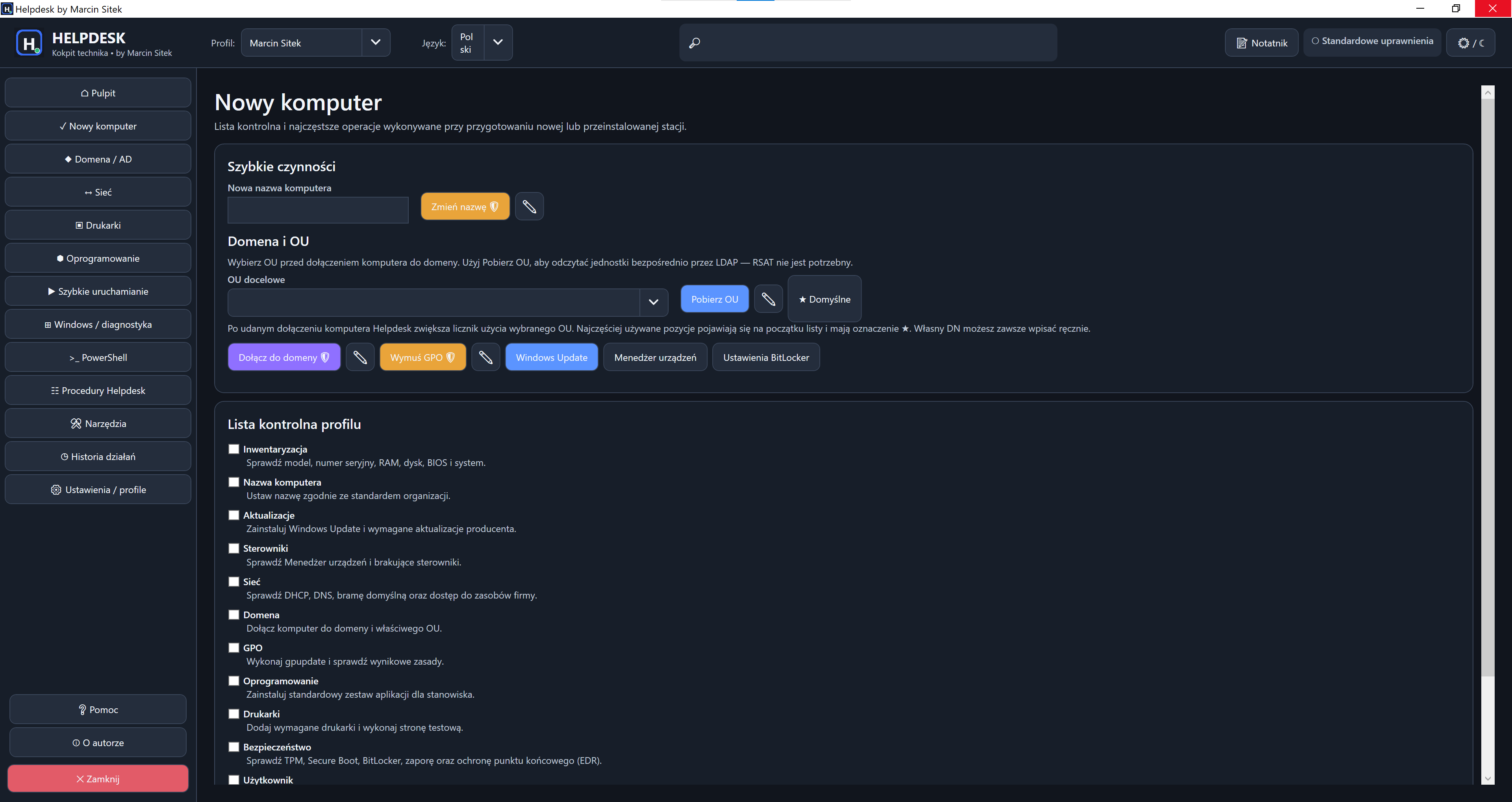This screenshot has width=1512, height=802.
Task: Click the OU docelowe text field
Action: pos(434,302)
